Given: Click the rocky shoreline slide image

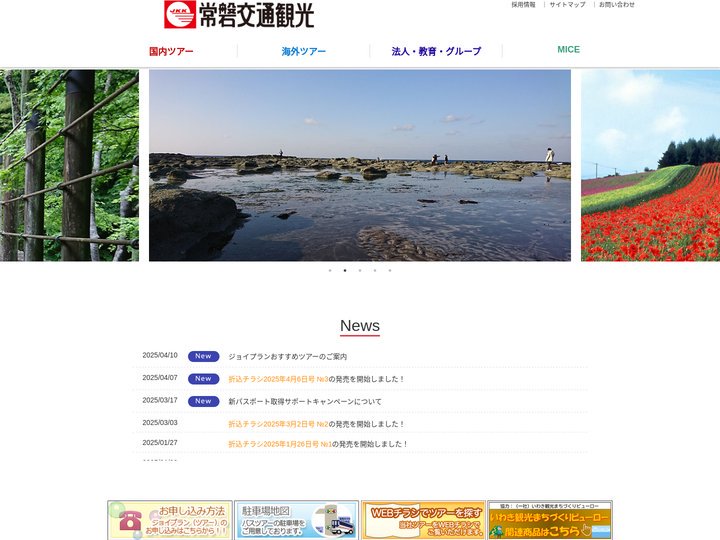Looking at the screenshot, I should point(360,165).
